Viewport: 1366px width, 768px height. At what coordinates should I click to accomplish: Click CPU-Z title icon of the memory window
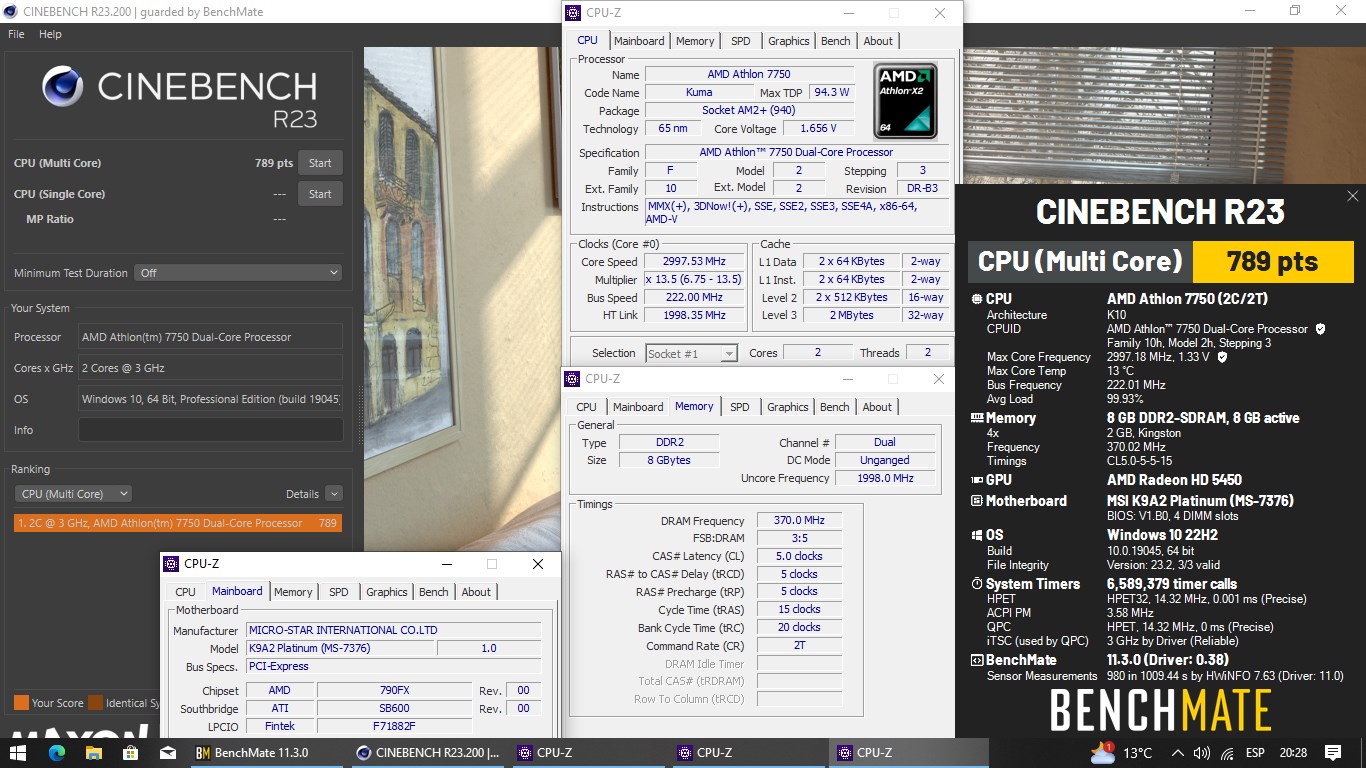(x=572, y=379)
